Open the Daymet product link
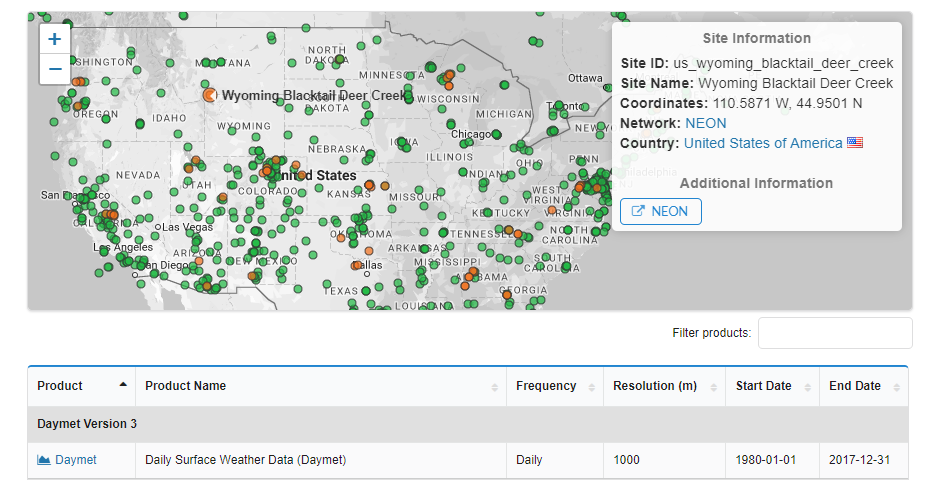 [x=76, y=460]
